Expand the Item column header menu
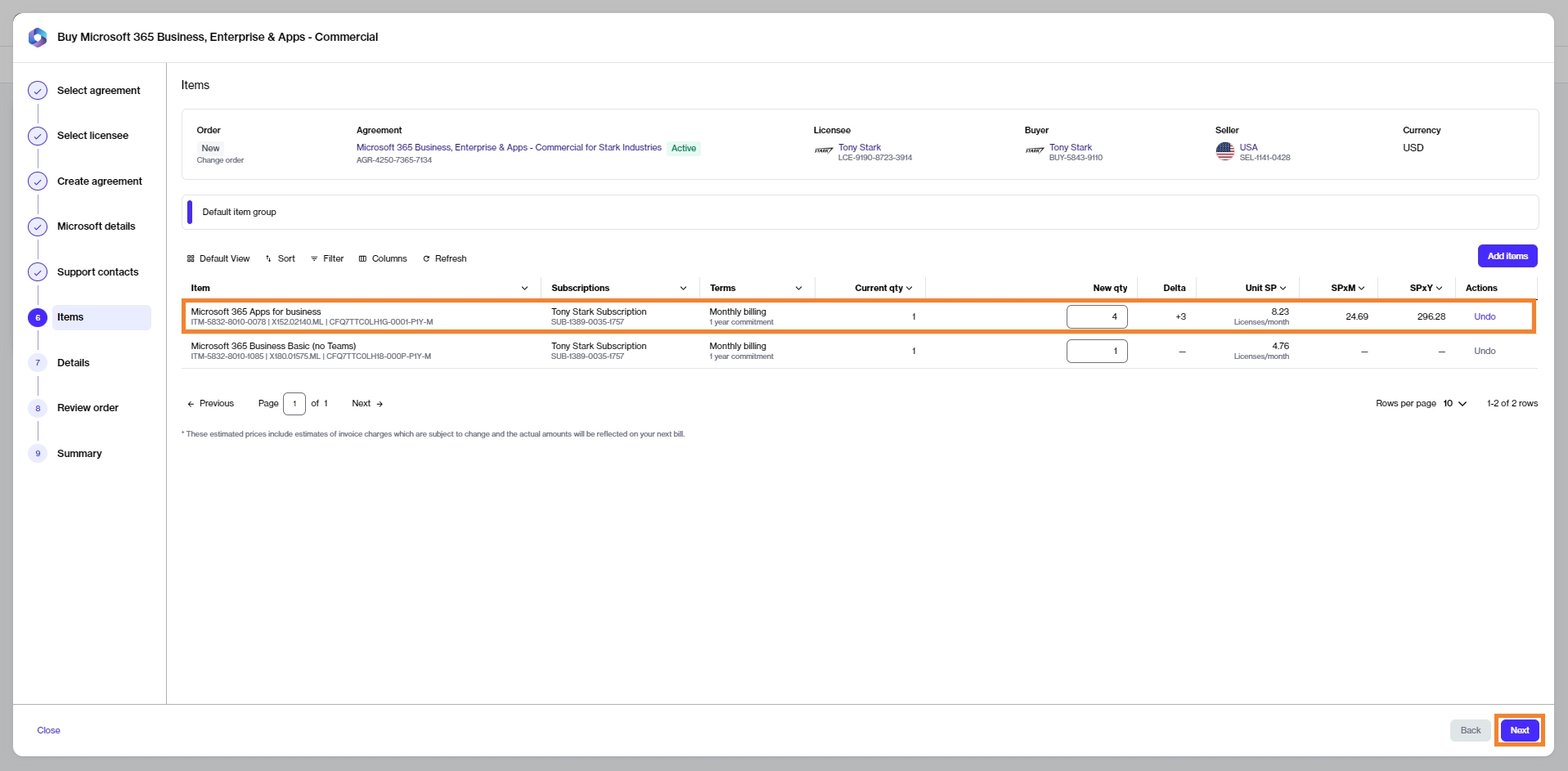Viewport: 1568px width, 771px height. click(x=524, y=288)
